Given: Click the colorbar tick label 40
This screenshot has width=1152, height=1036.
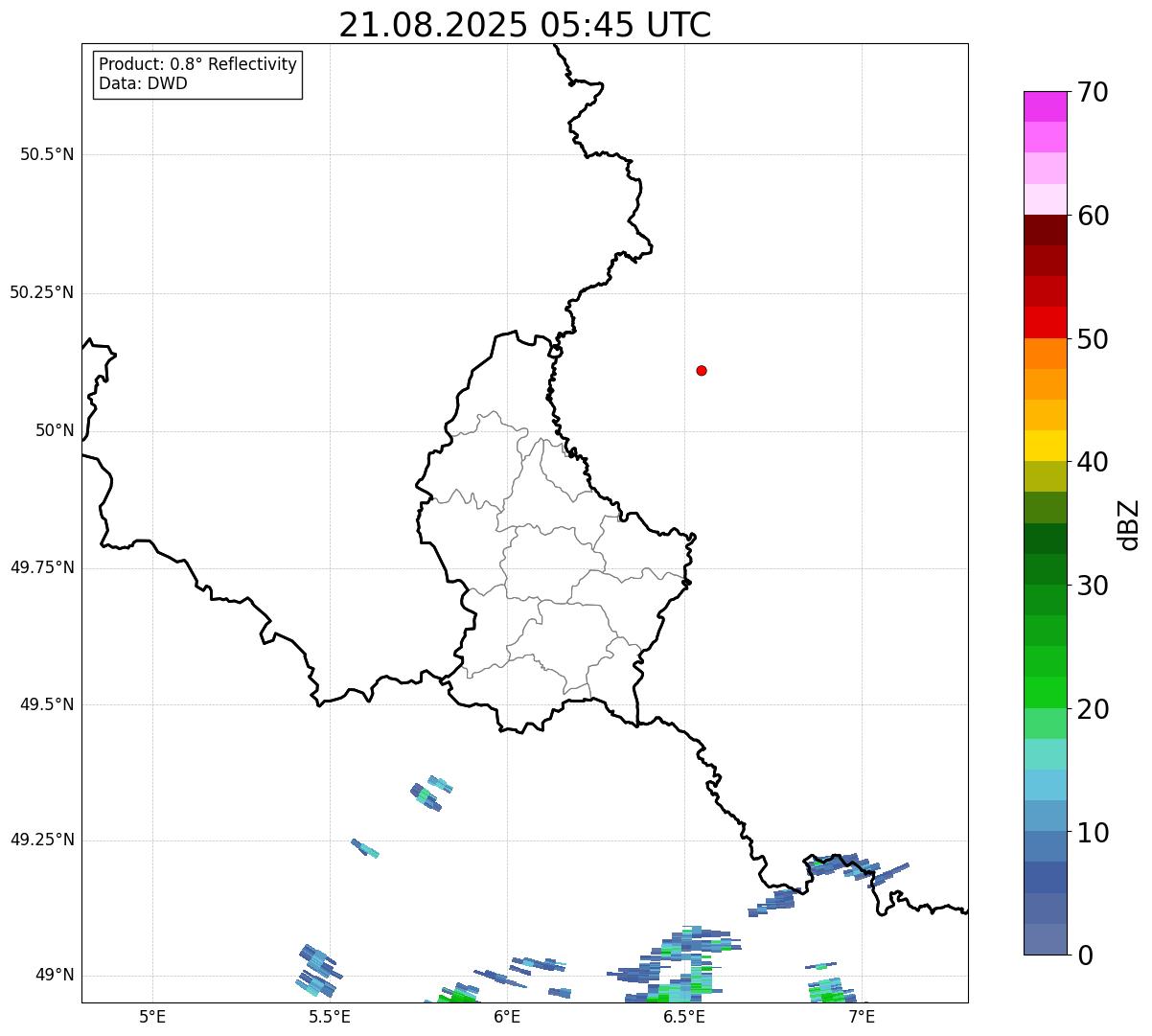Looking at the screenshot, I should click(1093, 462).
